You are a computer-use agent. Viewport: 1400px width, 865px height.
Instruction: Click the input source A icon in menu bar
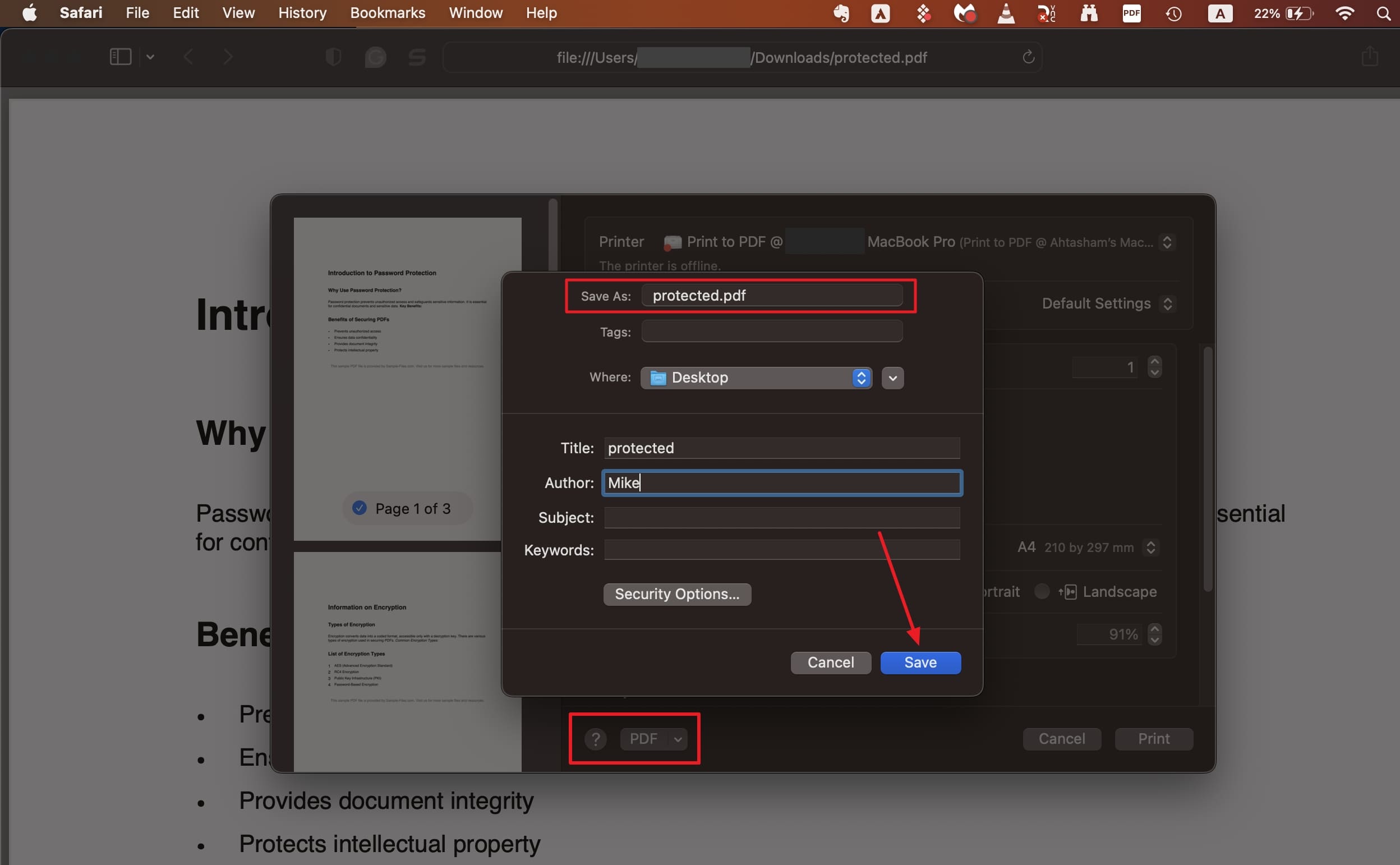tap(1220, 13)
